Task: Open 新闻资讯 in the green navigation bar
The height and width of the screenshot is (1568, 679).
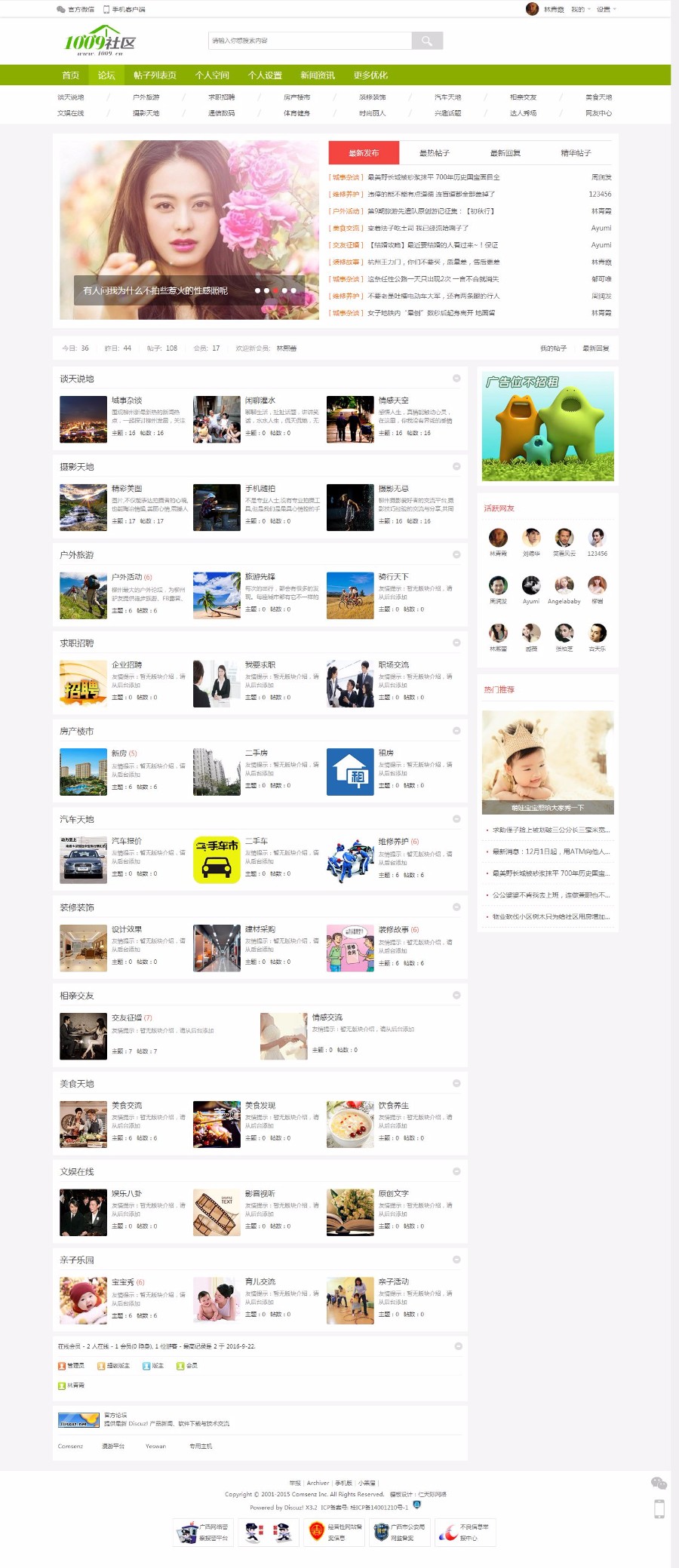Action: 318,75
